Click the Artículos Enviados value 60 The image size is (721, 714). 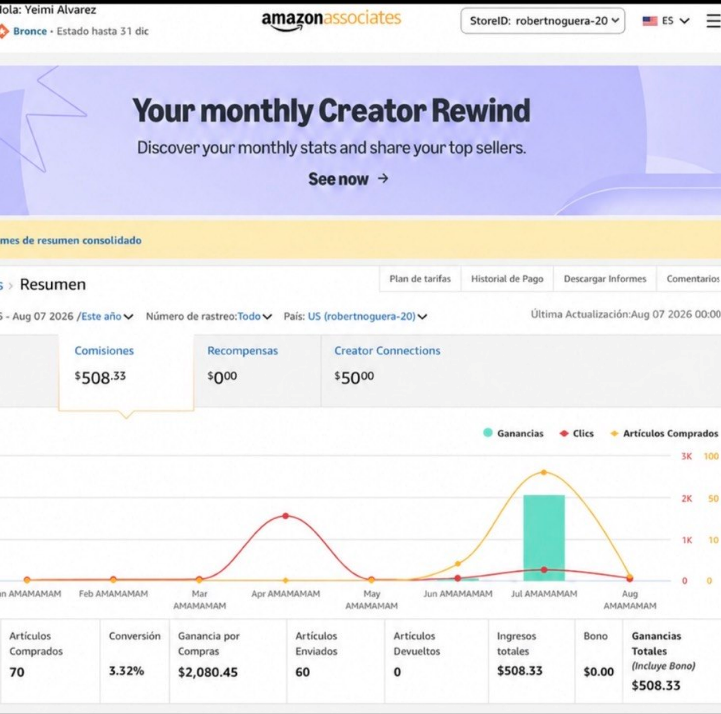(303, 672)
